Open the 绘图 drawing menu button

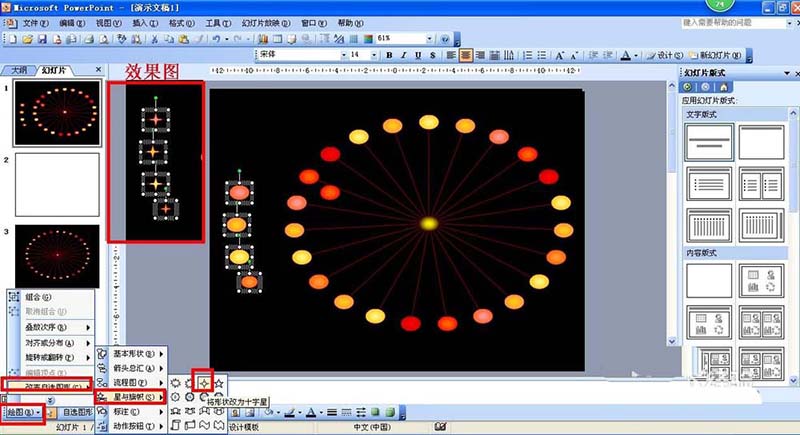point(23,412)
